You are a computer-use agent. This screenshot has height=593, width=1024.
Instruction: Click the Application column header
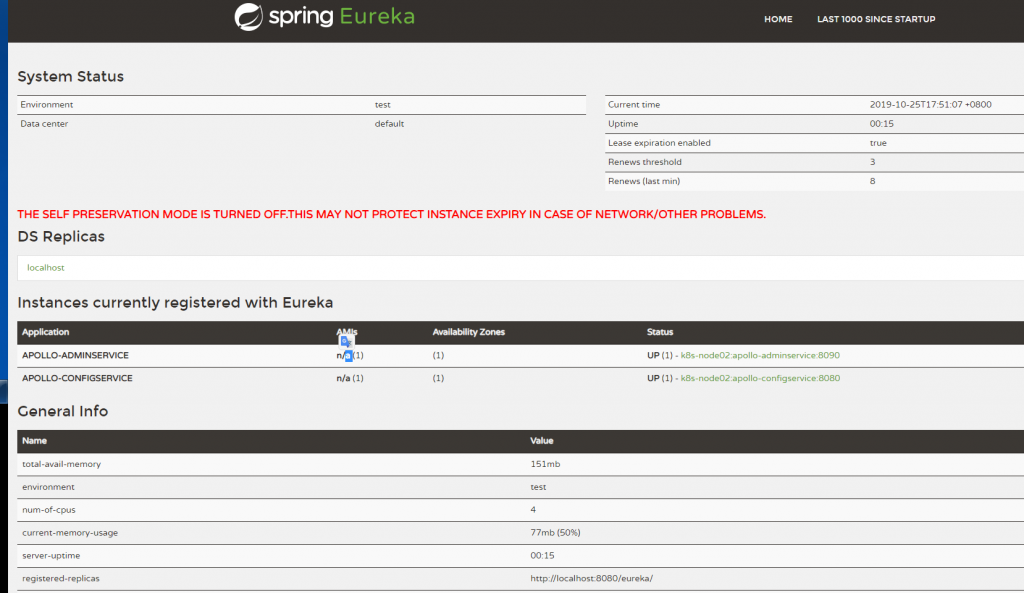(45, 332)
